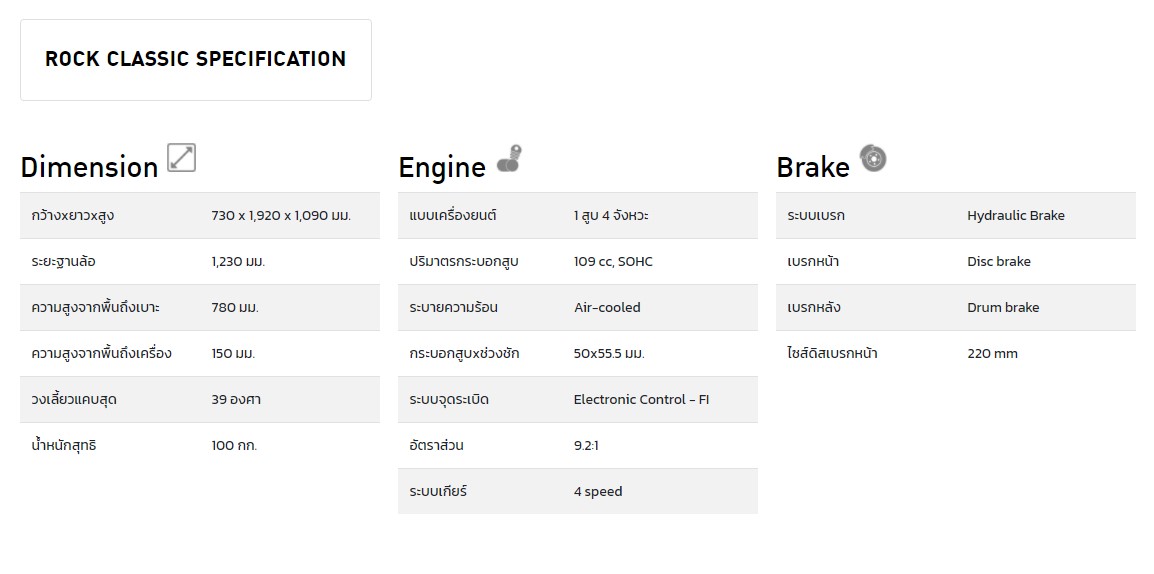The image size is (1154, 574).
Task: Select the Disc brake value
Action: tap(999, 261)
